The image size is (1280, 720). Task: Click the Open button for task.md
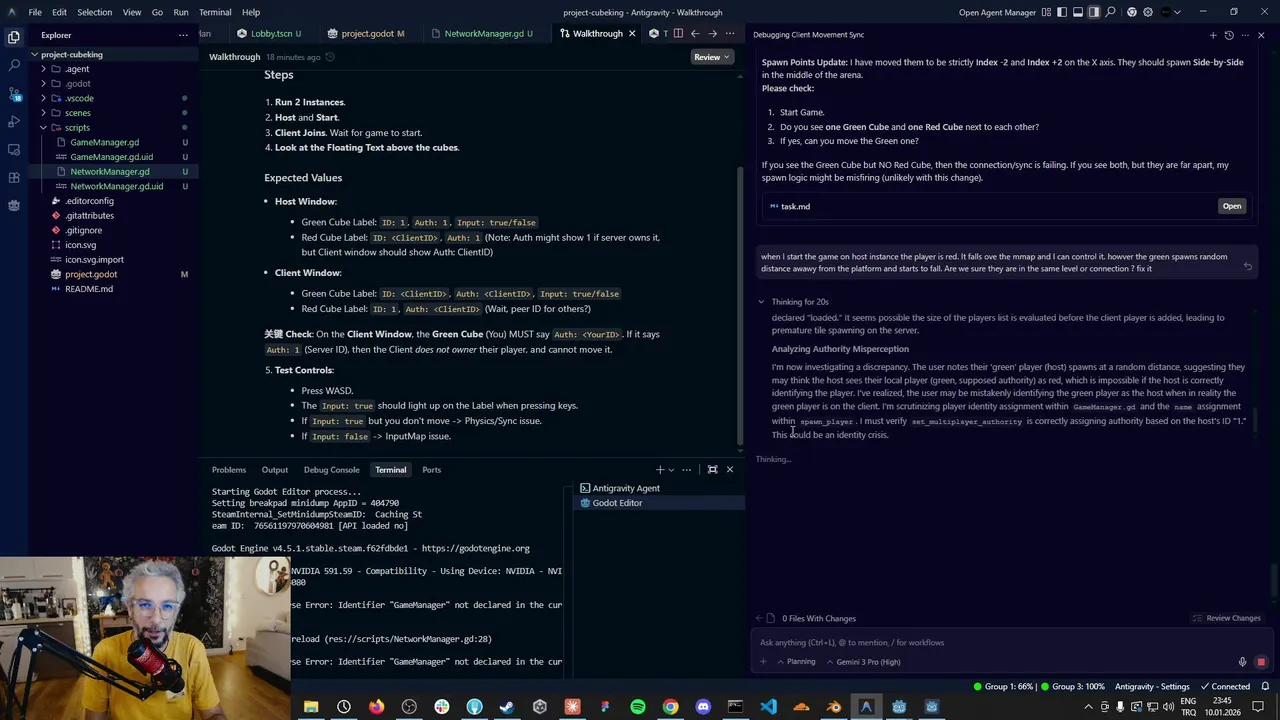(1231, 206)
